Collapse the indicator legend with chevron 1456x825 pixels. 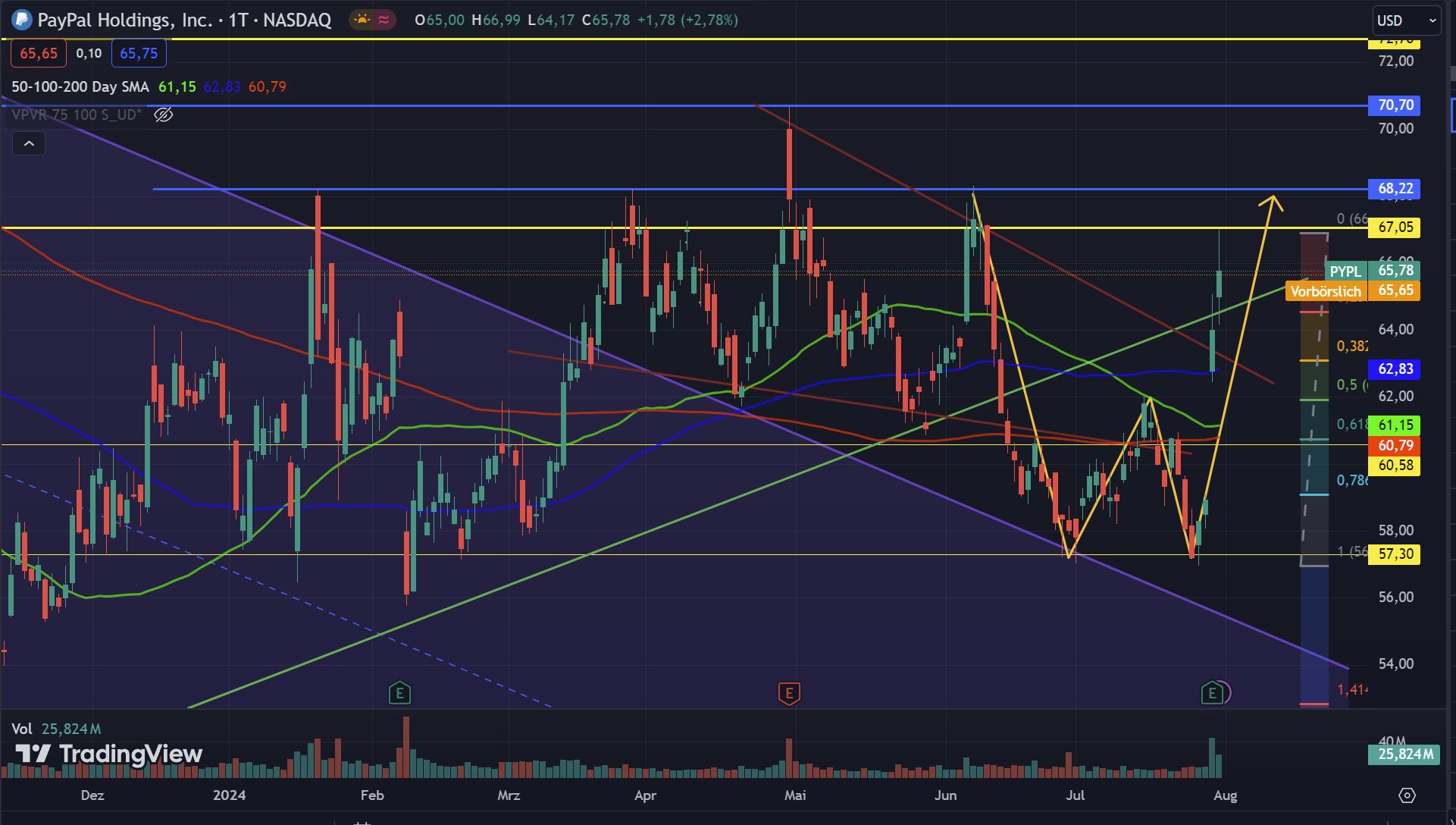tap(29, 143)
